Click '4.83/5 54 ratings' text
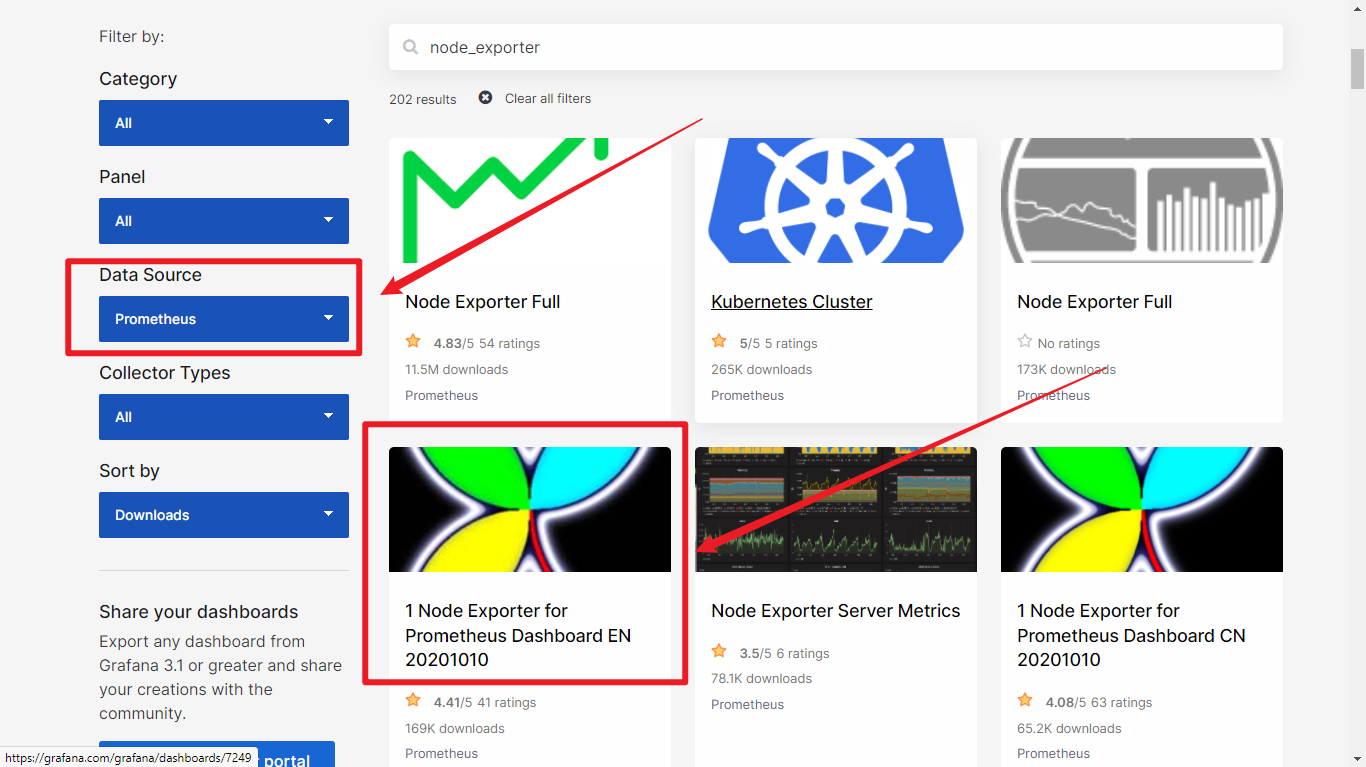 (x=486, y=343)
